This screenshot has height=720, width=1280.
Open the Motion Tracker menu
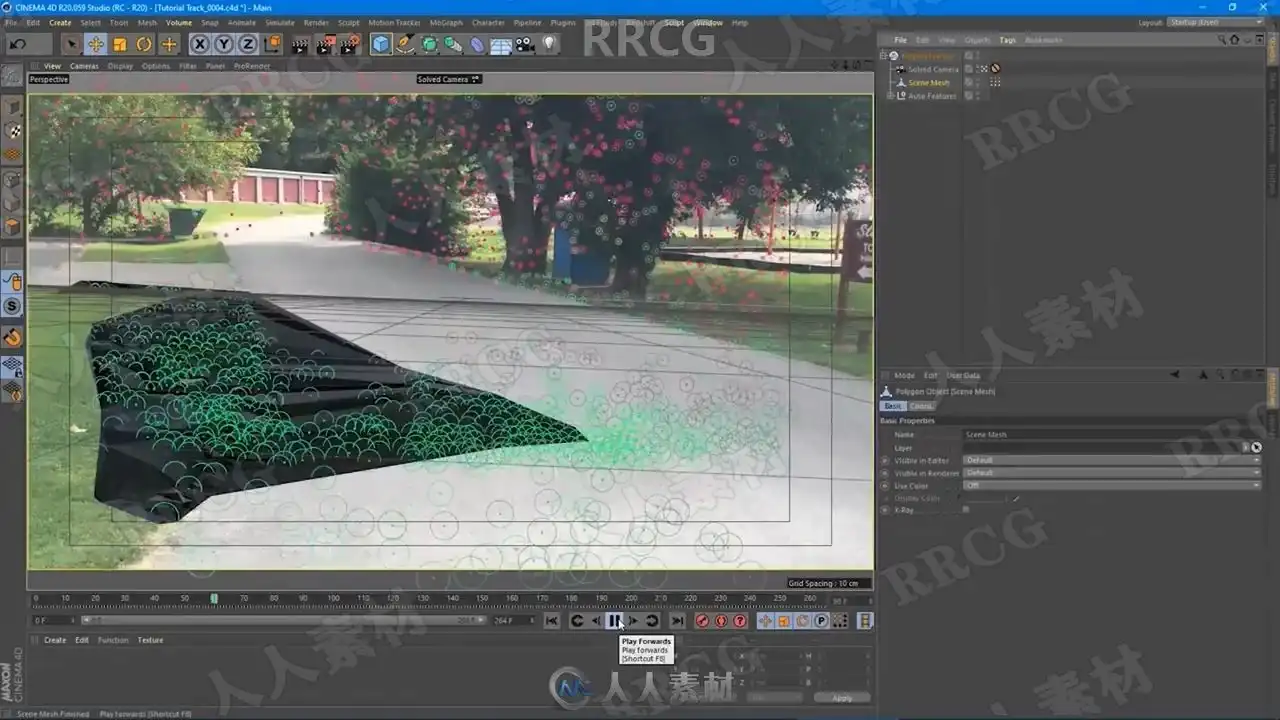tap(394, 22)
